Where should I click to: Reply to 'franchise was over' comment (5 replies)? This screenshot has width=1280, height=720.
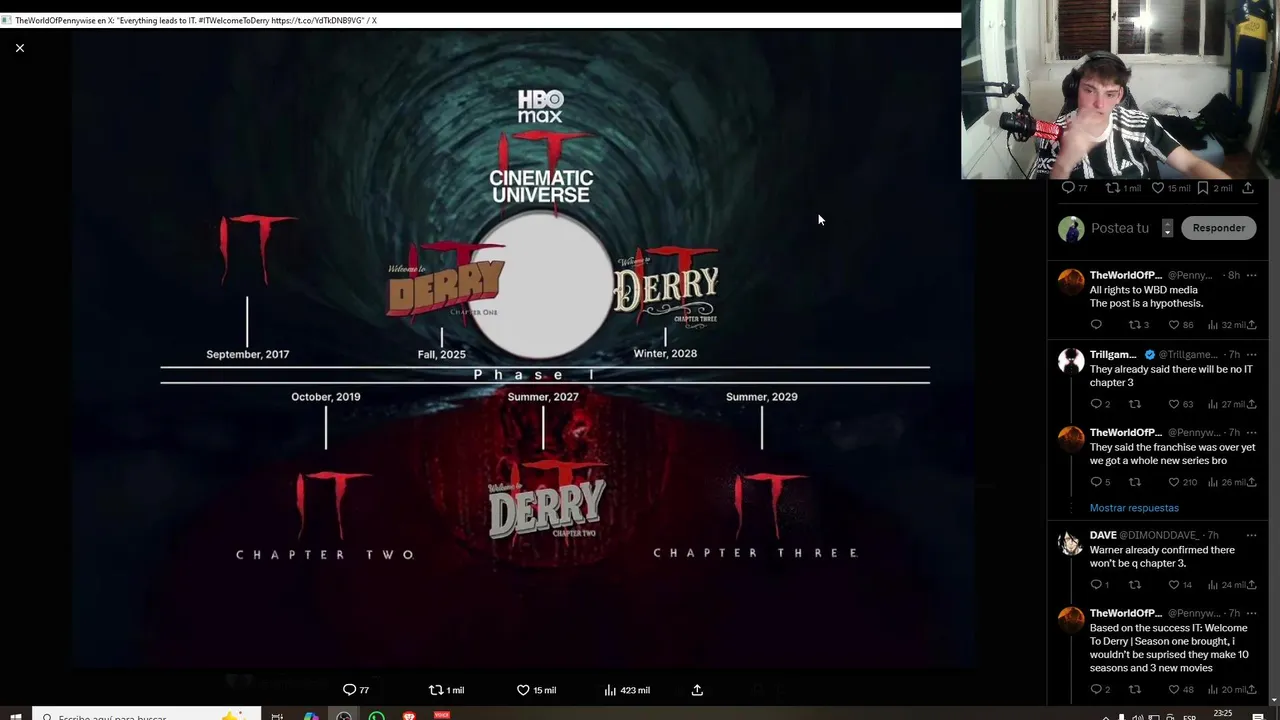click(x=1100, y=482)
